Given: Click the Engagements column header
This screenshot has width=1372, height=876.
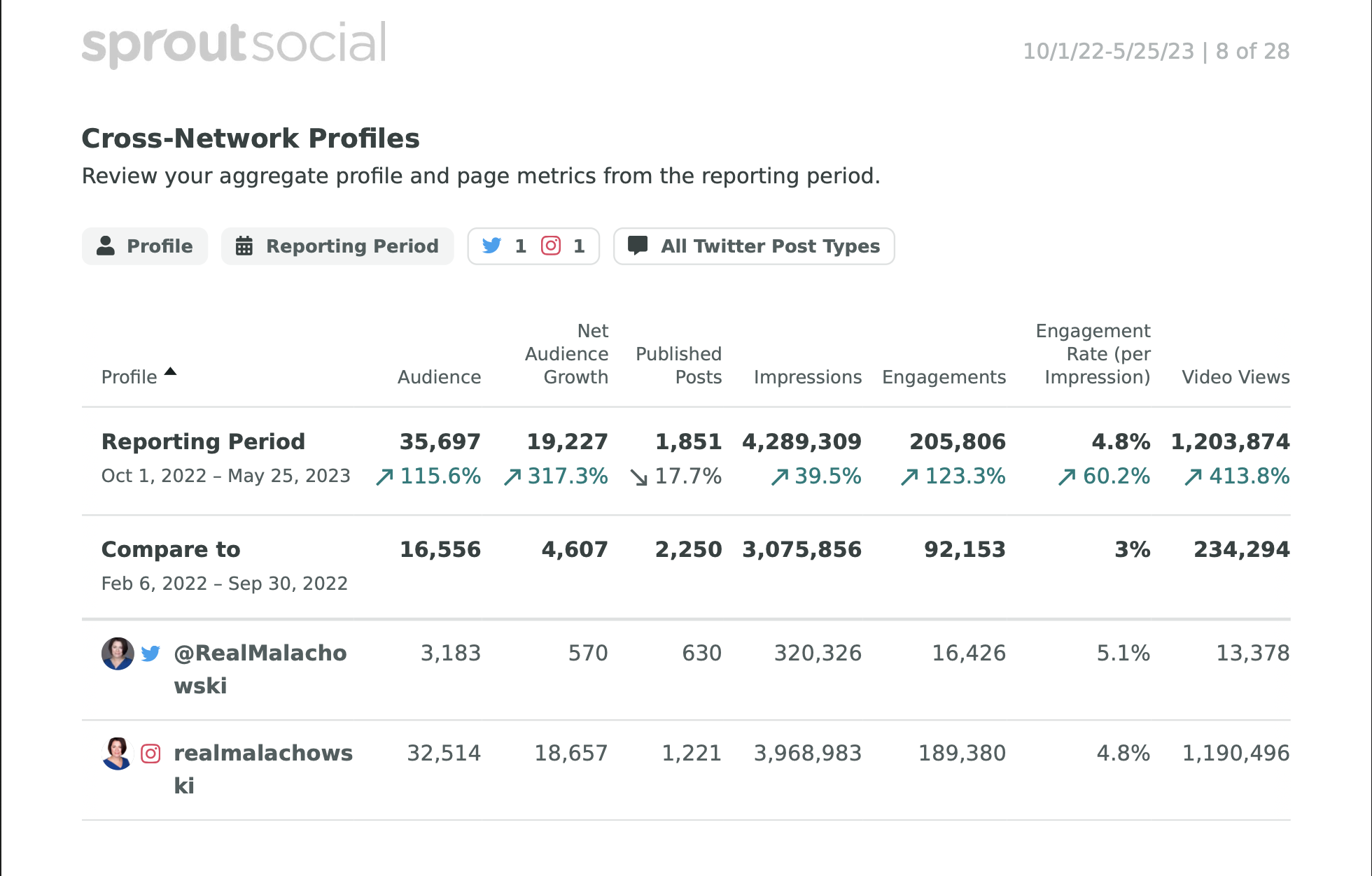Looking at the screenshot, I should 944,376.
